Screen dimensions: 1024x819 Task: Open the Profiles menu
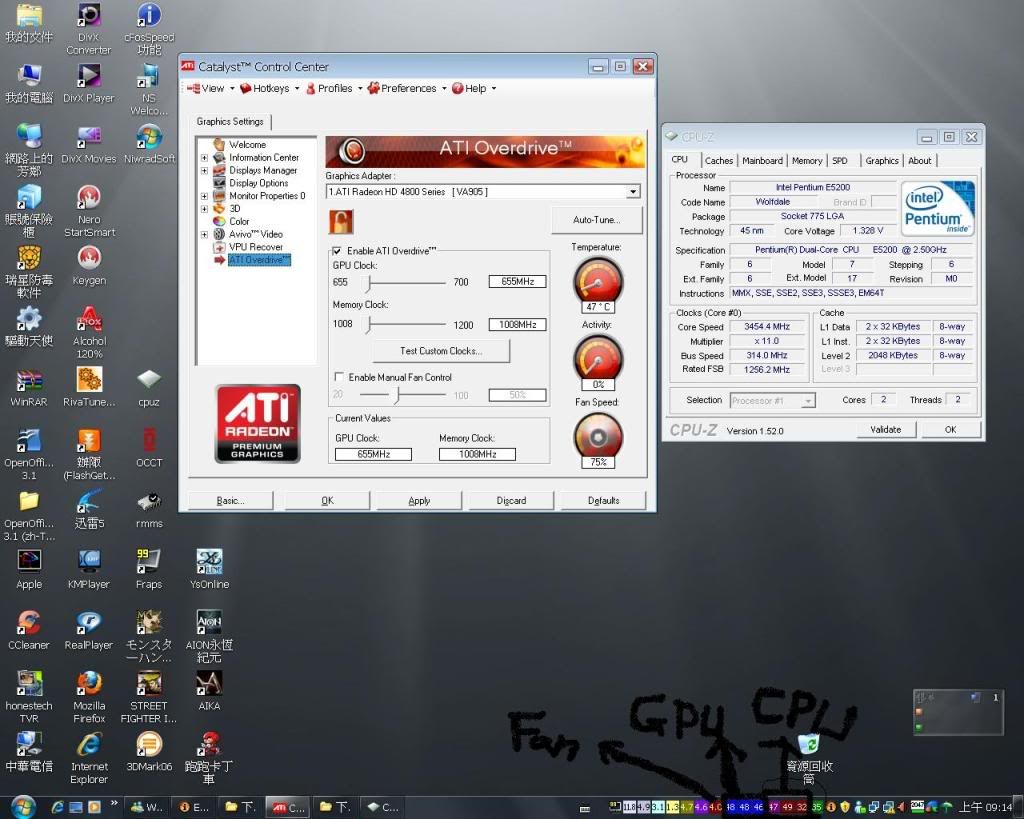[334, 88]
